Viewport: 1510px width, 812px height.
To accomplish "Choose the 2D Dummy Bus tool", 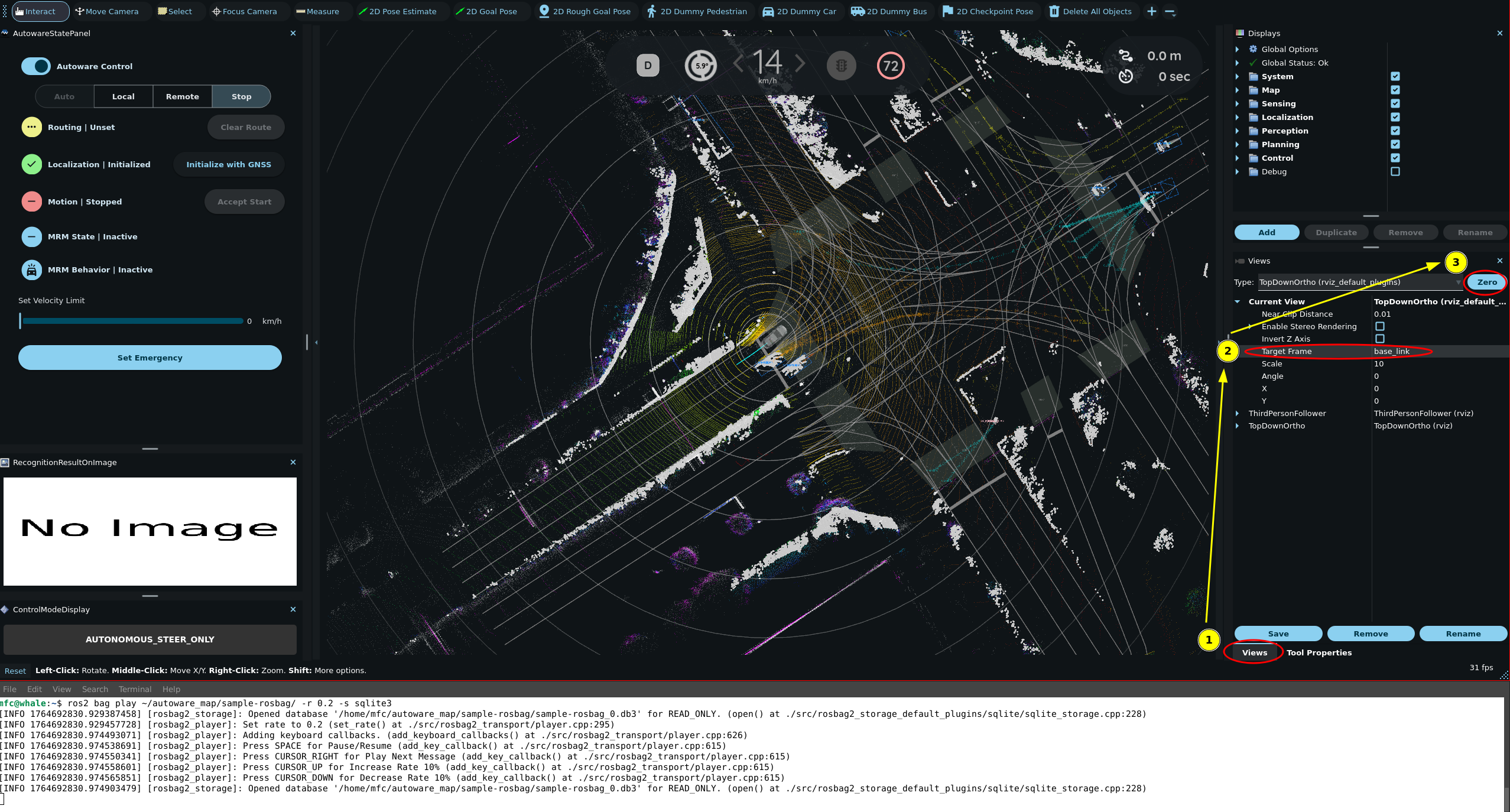I will pyautogui.click(x=889, y=11).
